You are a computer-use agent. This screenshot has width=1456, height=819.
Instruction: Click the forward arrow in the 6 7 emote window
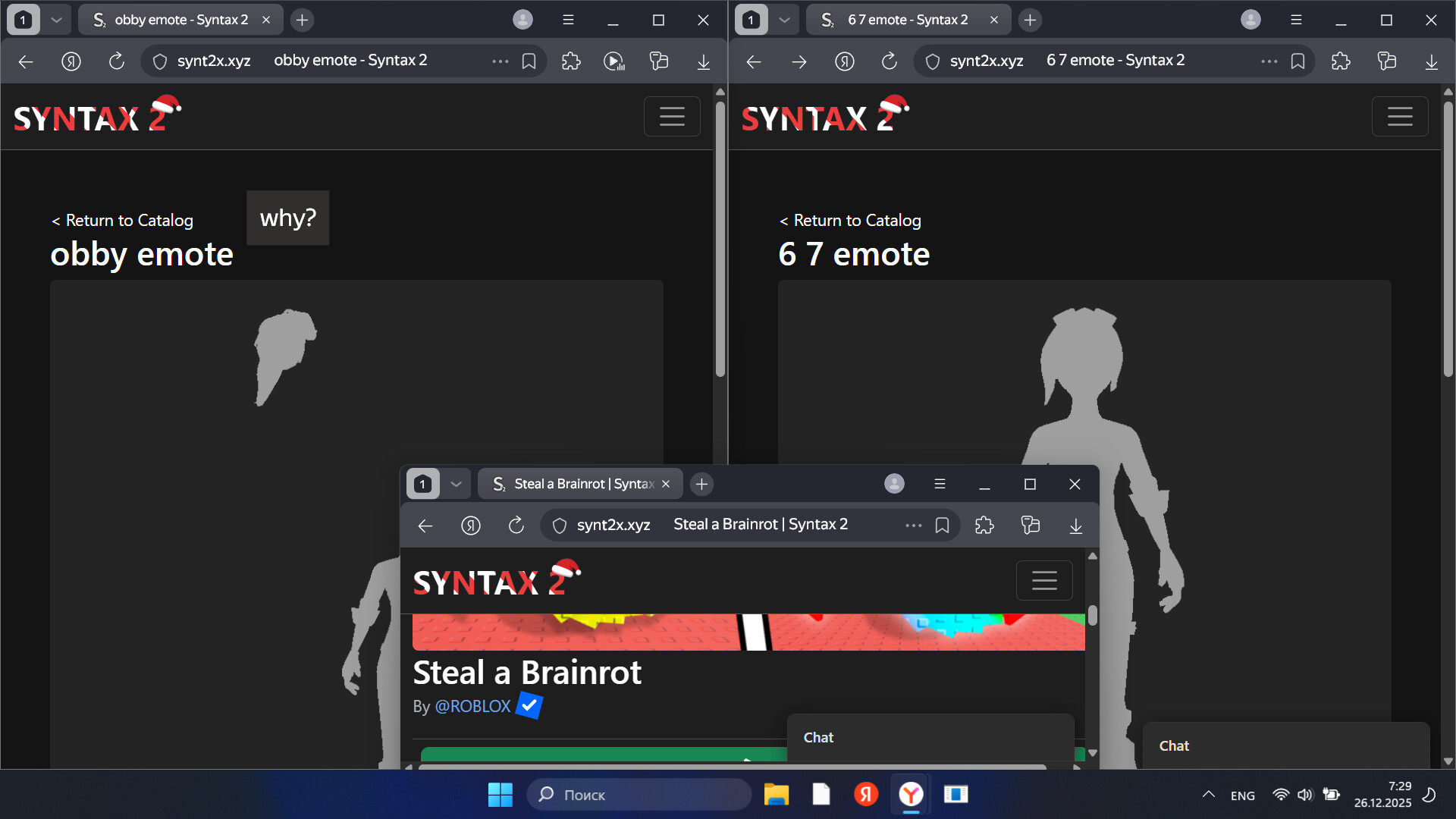[x=799, y=61]
